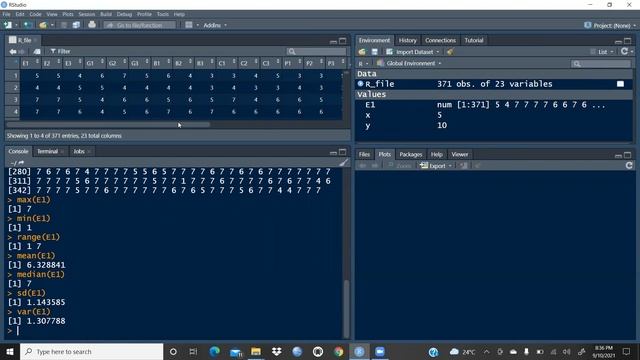
Task: Click the Save All icon in main toolbar
Action: [76, 25]
